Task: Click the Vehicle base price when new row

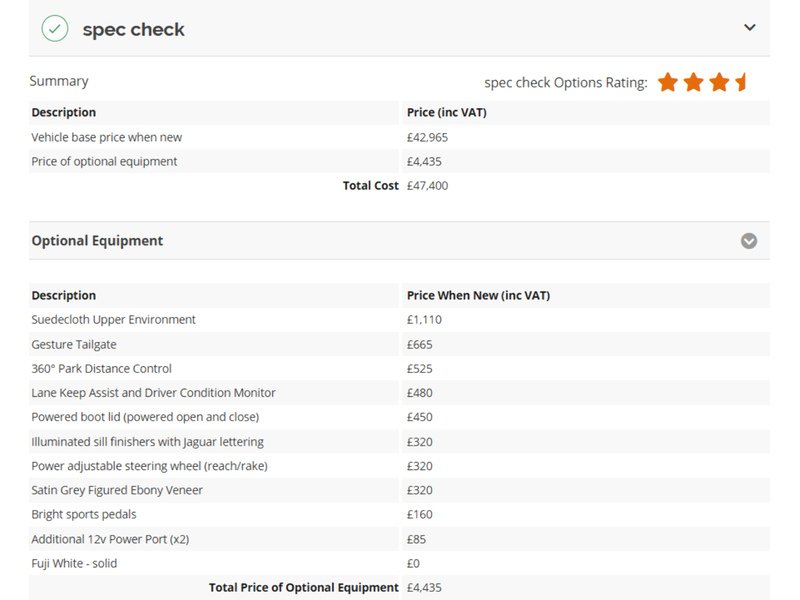Action: coord(399,137)
